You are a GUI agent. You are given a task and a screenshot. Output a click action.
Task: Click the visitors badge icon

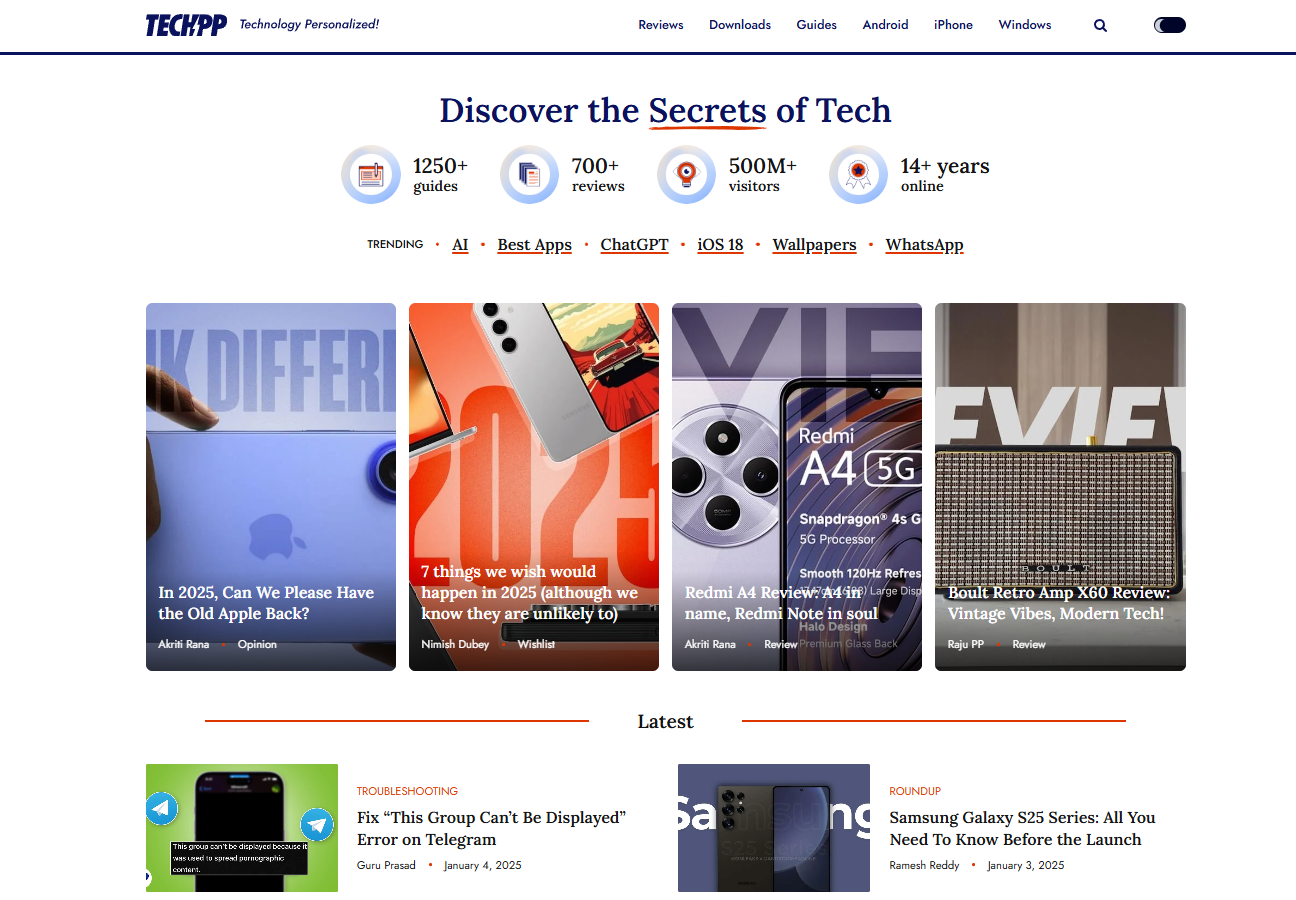[686, 174]
